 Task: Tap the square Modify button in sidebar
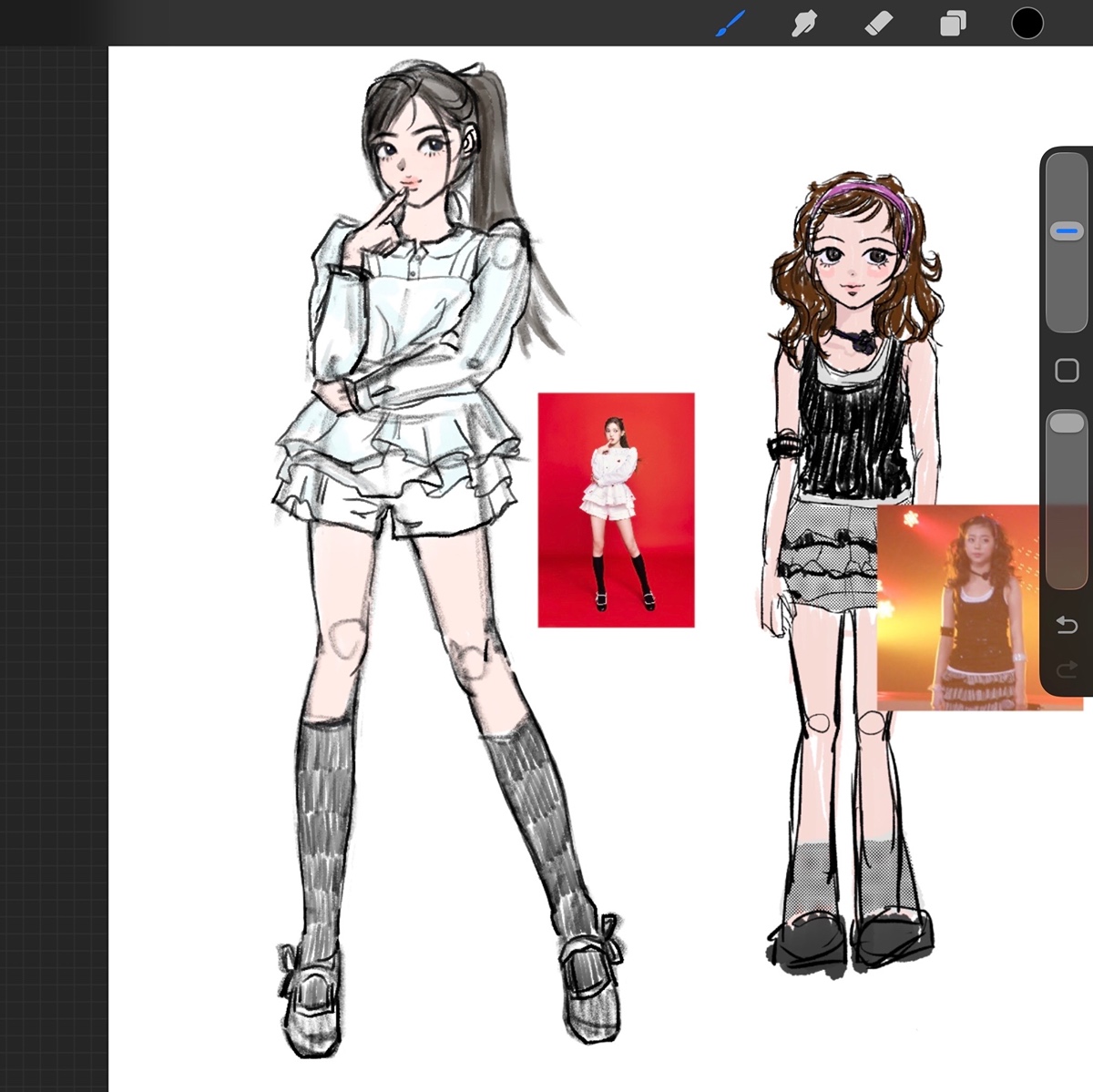[x=1066, y=371]
